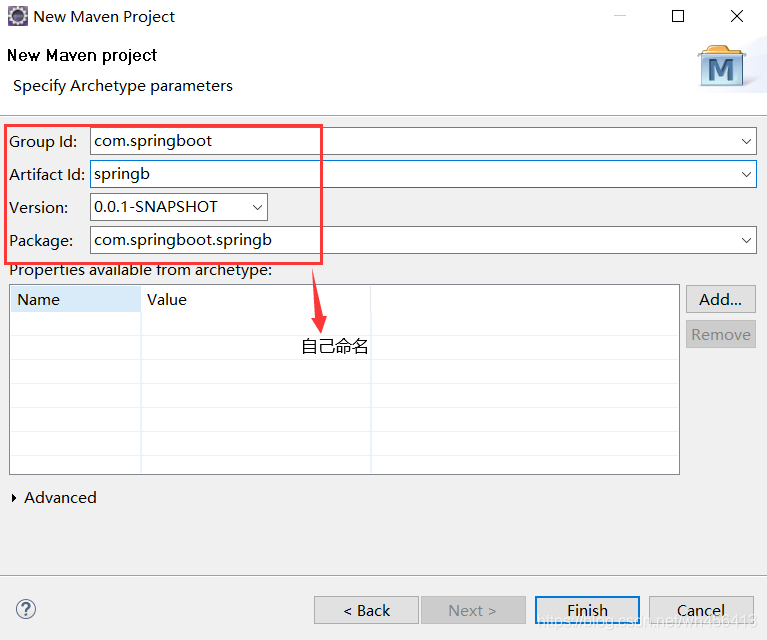Minimize the New Maven Project window

click(620, 16)
